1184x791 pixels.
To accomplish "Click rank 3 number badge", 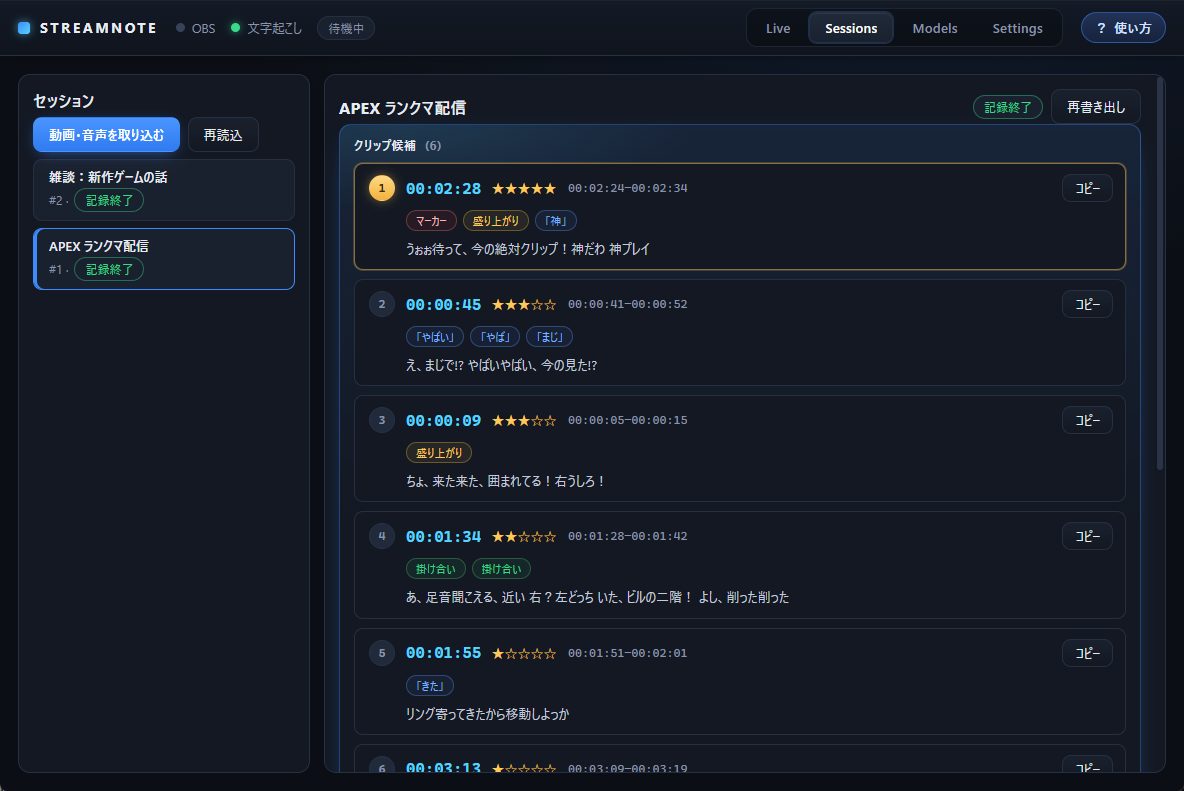I will 381,420.
